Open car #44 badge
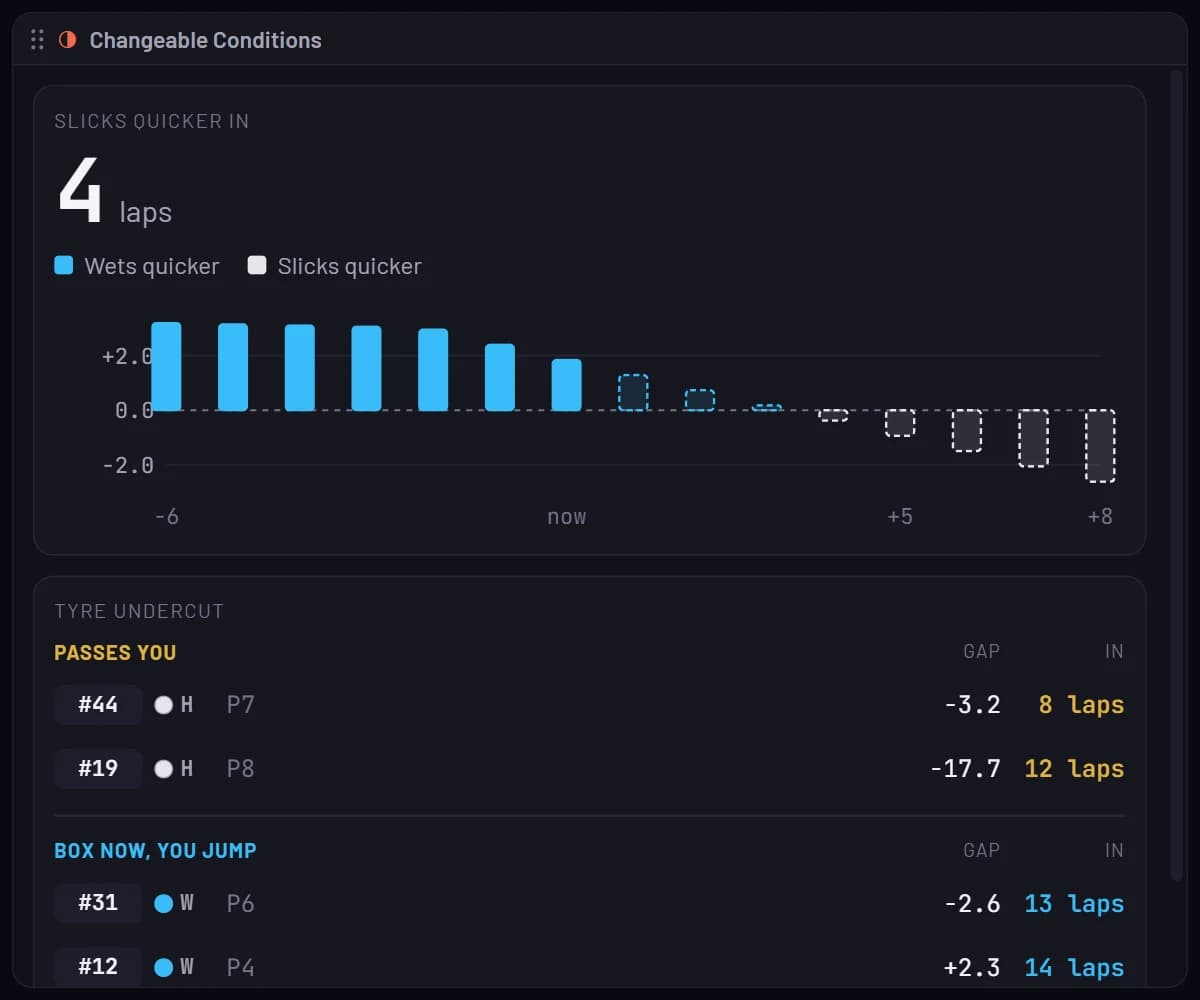The height and width of the screenshot is (1000, 1200). 98,705
